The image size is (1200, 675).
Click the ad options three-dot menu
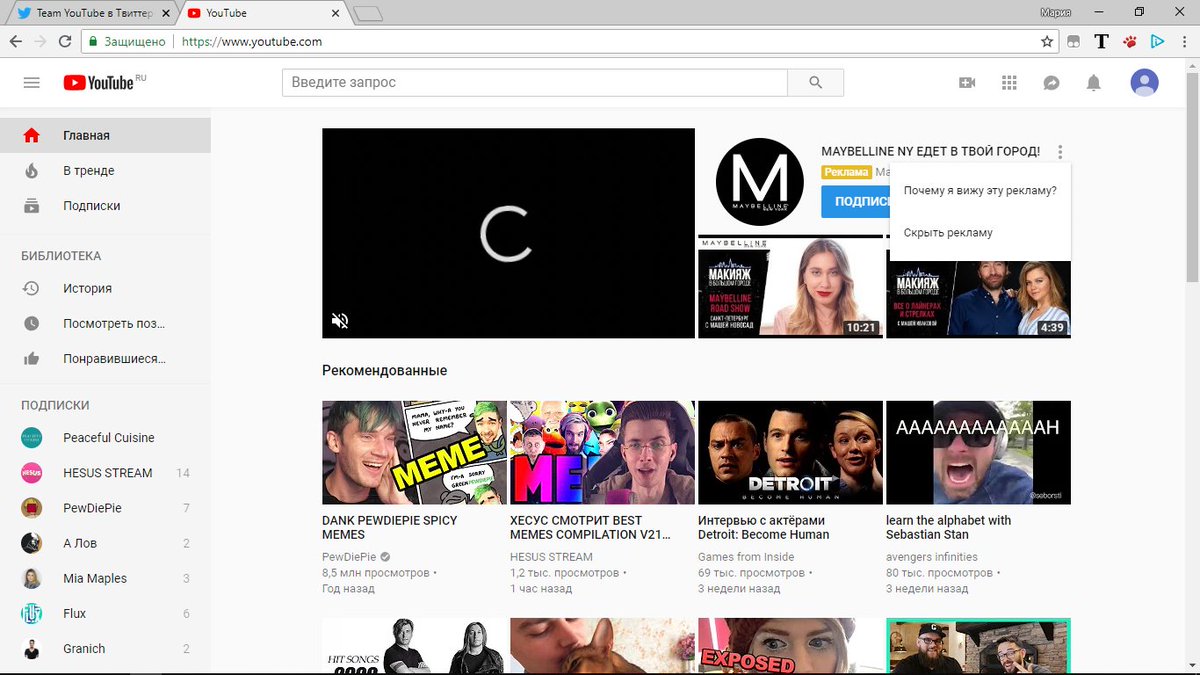(1060, 151)
